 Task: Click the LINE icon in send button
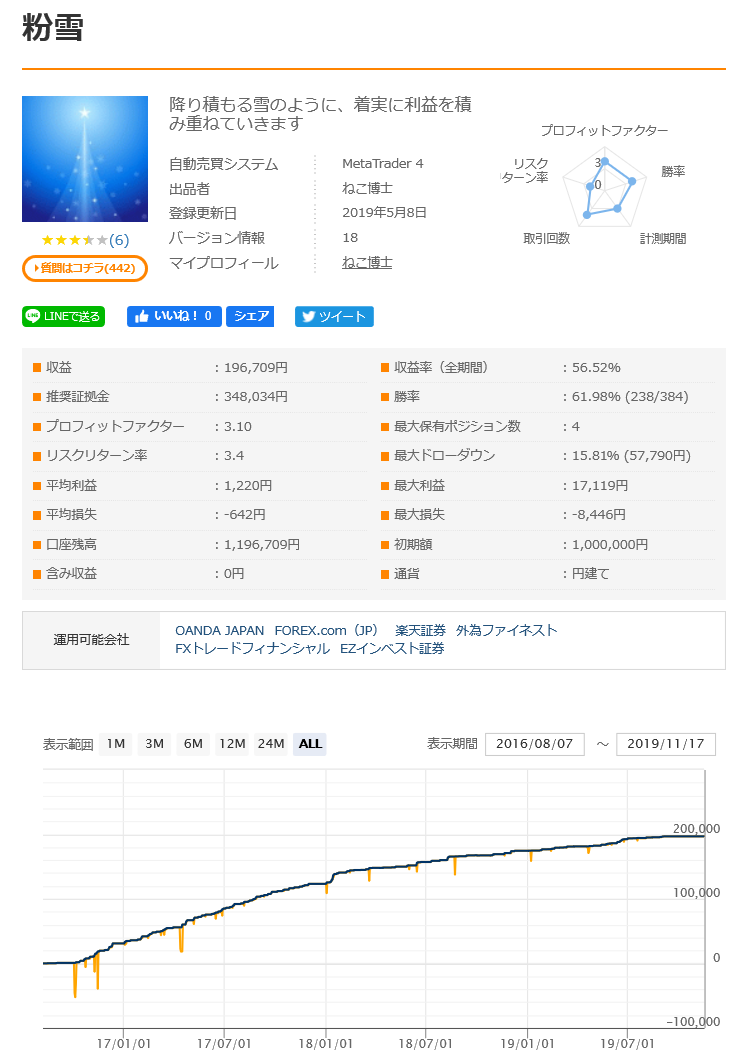pyautogui.click(x=32, y=315)
